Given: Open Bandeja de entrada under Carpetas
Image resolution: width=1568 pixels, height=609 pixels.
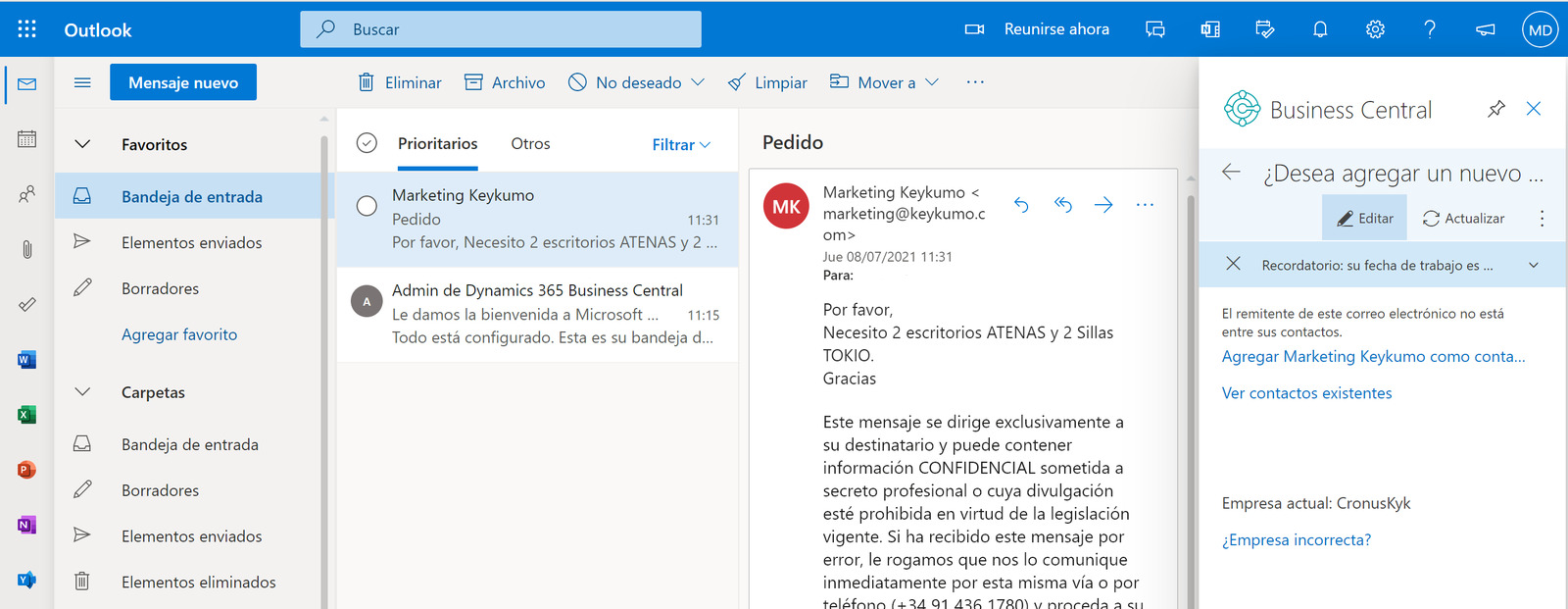Looking at the screenshot, I should [x=188, y=444].
